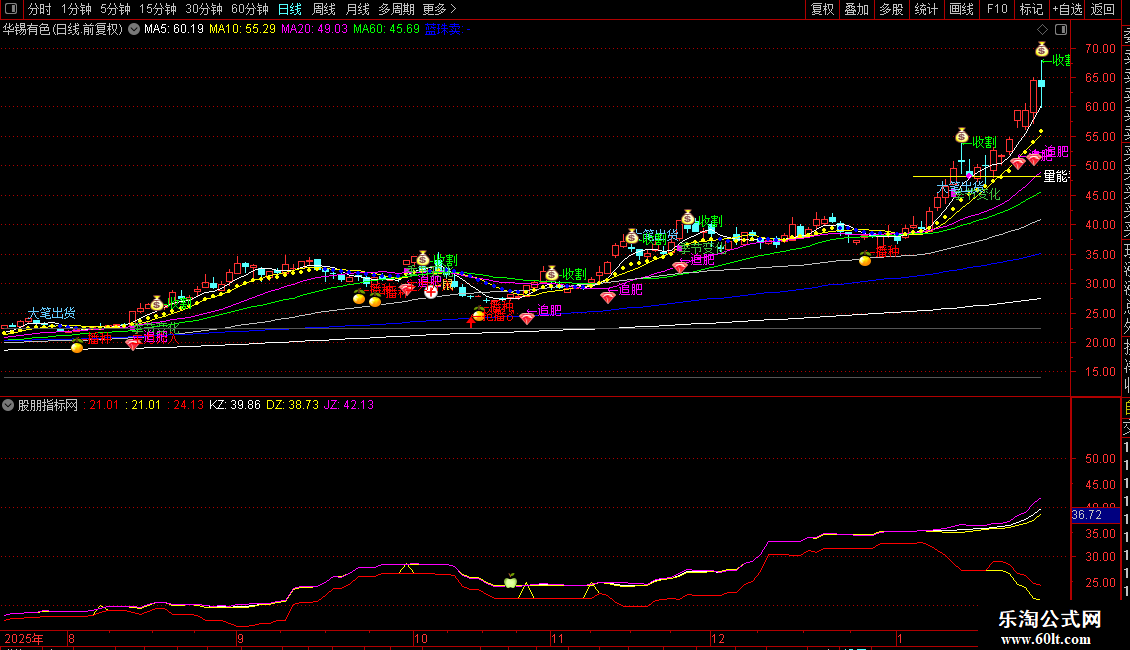Activate the 画线 drawing tool
Viewport: 1130px width, 650px height.
pos(961,9)
